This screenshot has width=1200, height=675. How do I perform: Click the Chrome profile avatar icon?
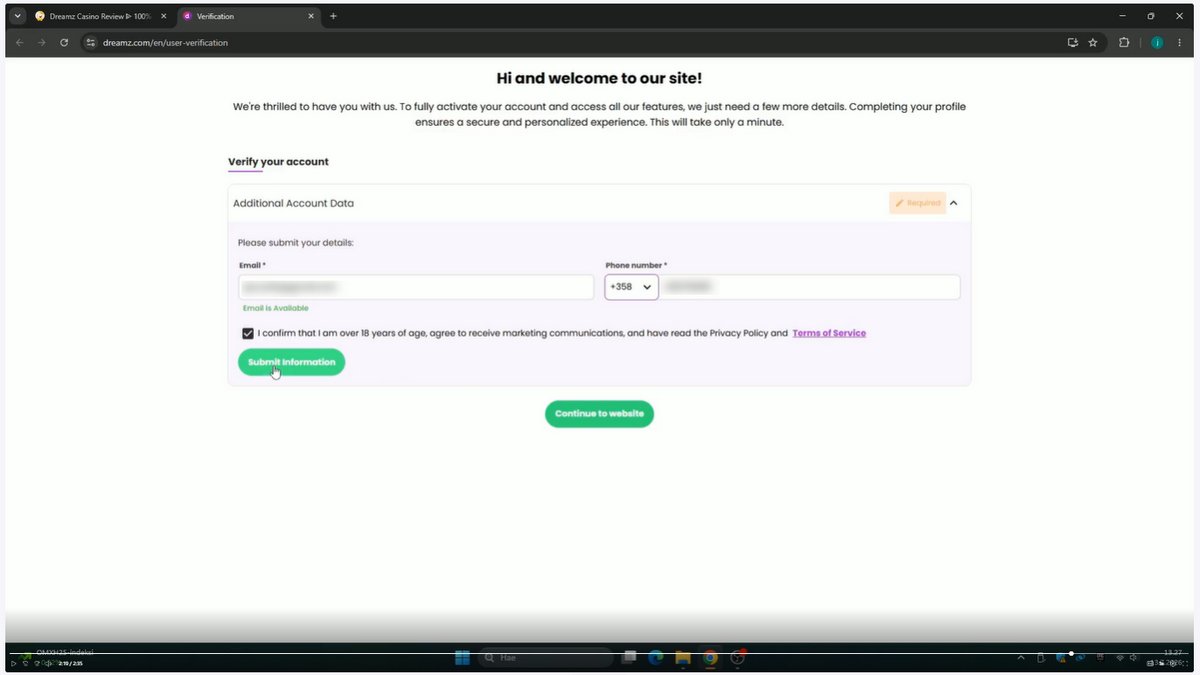[x=1157, y=43]
